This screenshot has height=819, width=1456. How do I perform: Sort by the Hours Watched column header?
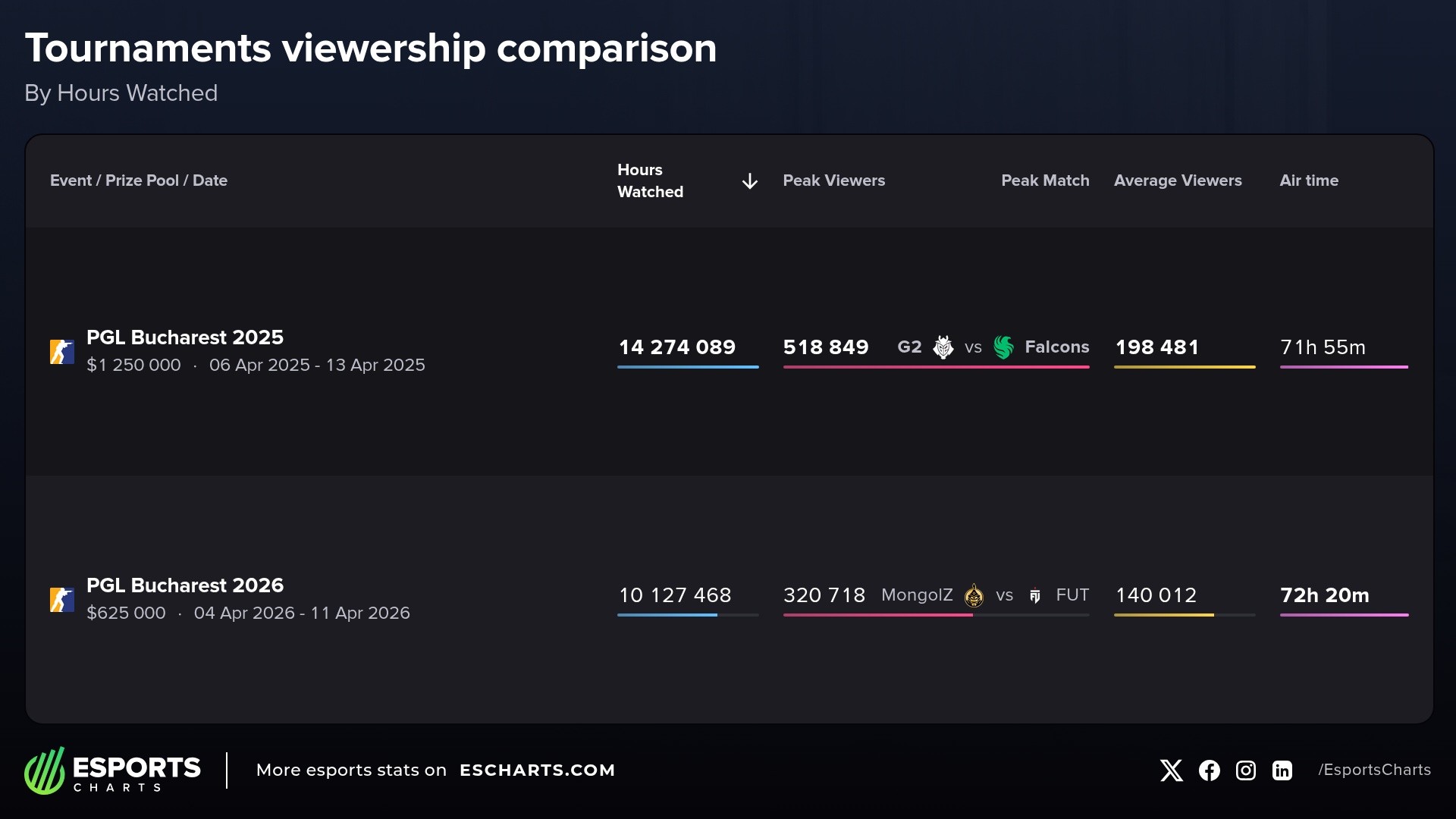[x=651, y=181]
